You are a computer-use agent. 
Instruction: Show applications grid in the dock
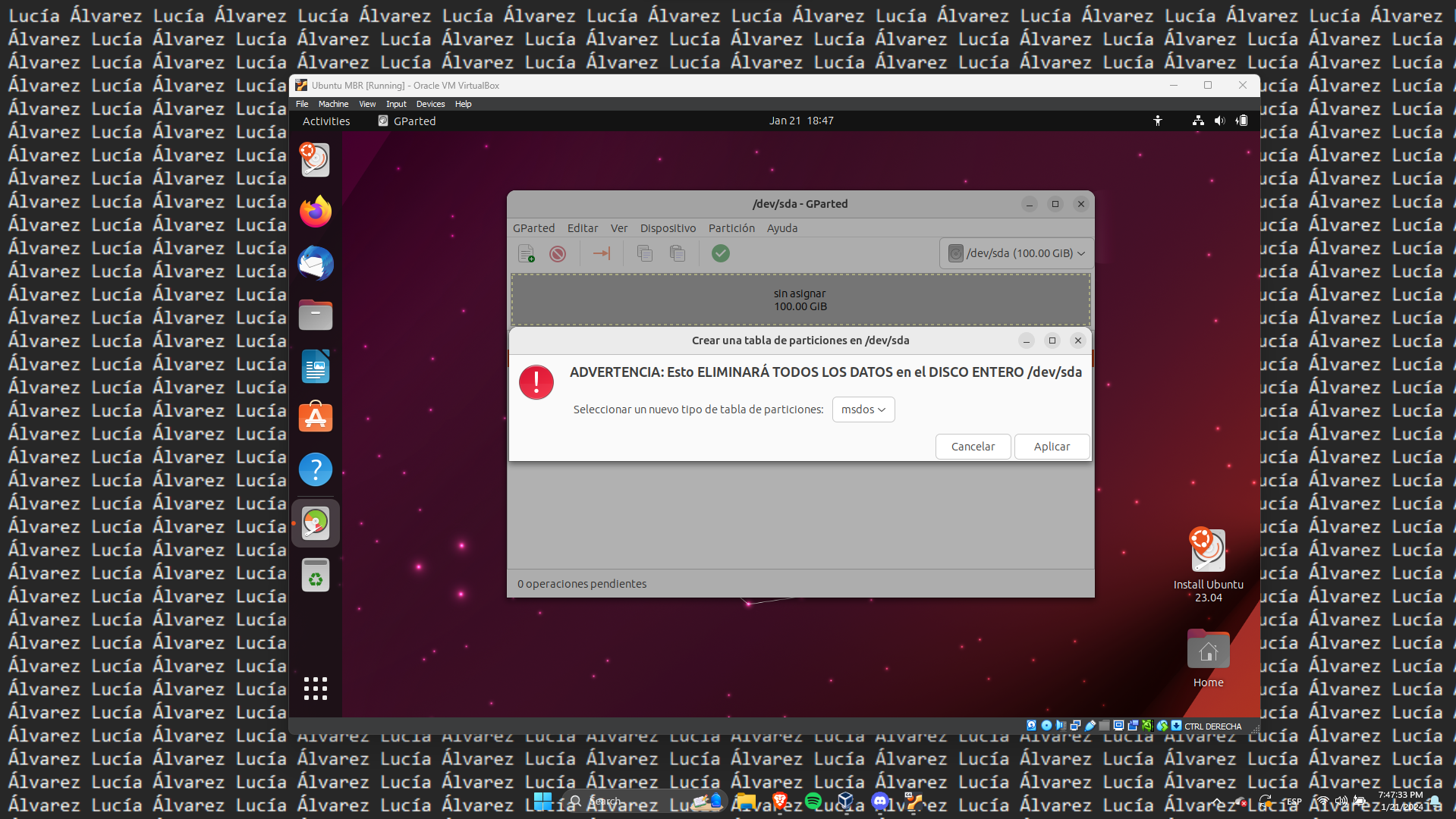point(316,688)
